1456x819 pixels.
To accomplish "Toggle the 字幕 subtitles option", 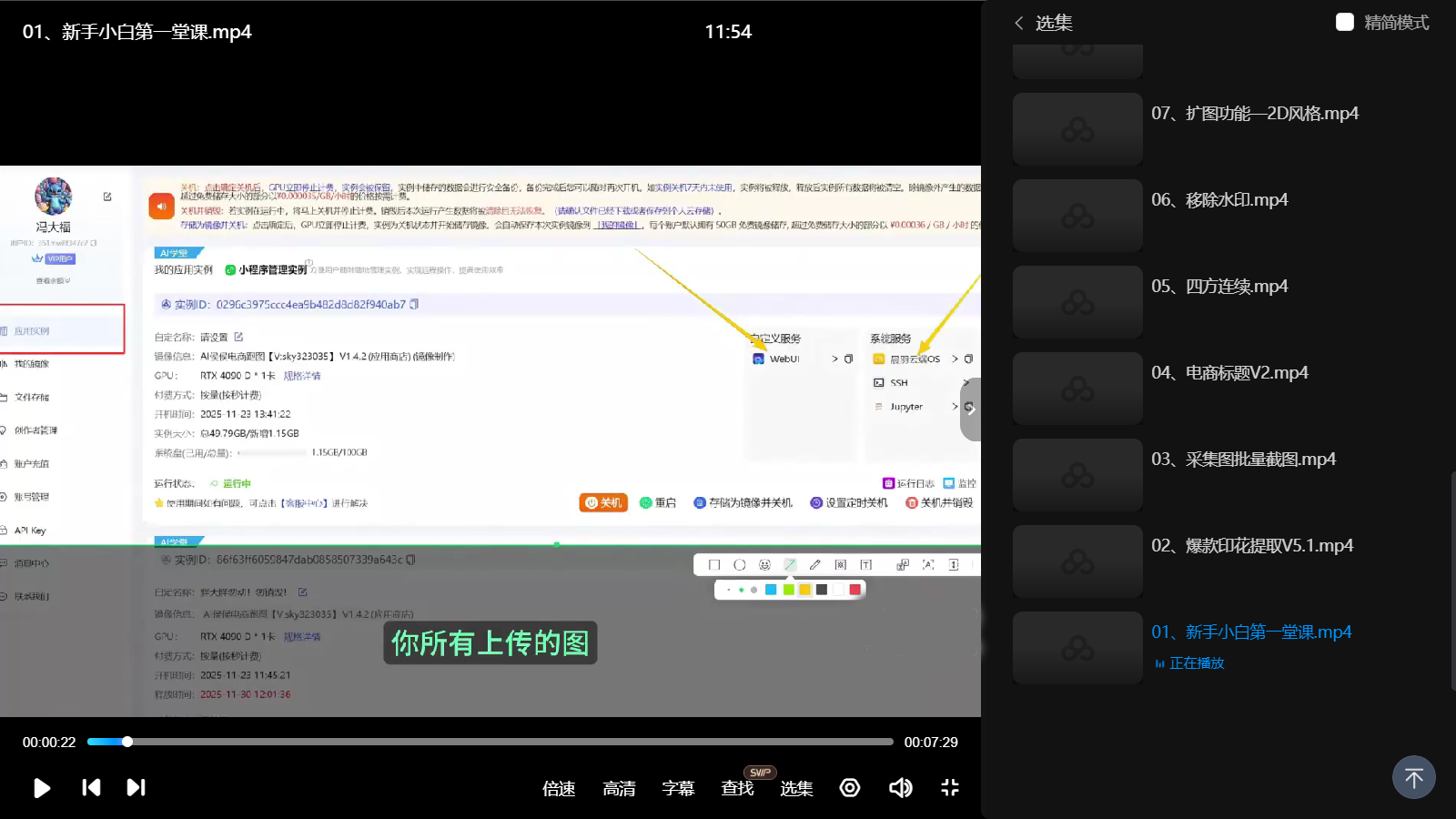I will click(x=678, y=789).
